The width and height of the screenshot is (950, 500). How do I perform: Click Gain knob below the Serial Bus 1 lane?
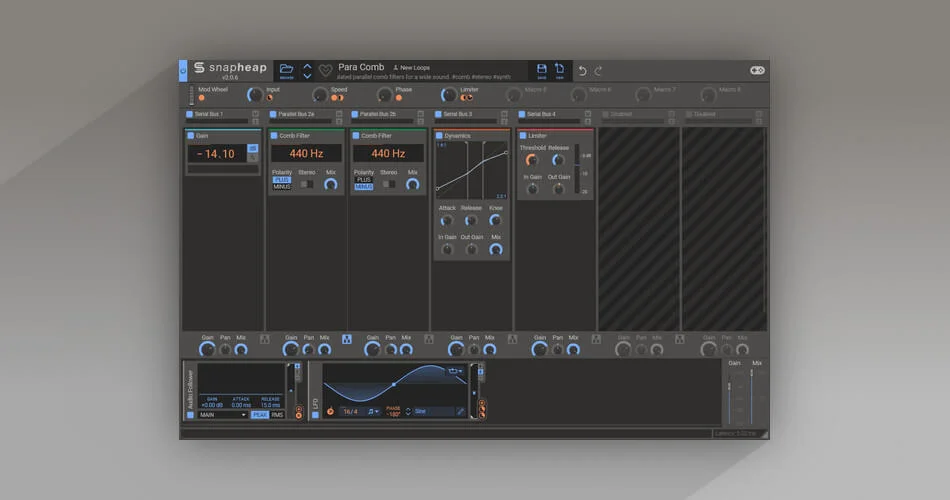click(207, 349)
